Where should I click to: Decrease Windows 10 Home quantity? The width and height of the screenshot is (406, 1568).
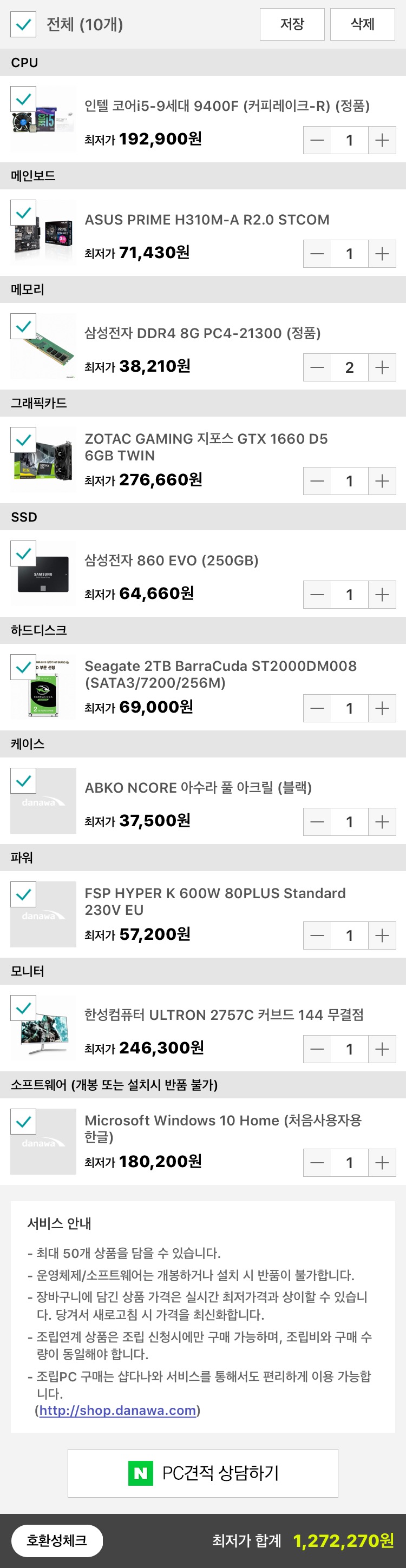pyautogui.click(x=317, y=1163)
